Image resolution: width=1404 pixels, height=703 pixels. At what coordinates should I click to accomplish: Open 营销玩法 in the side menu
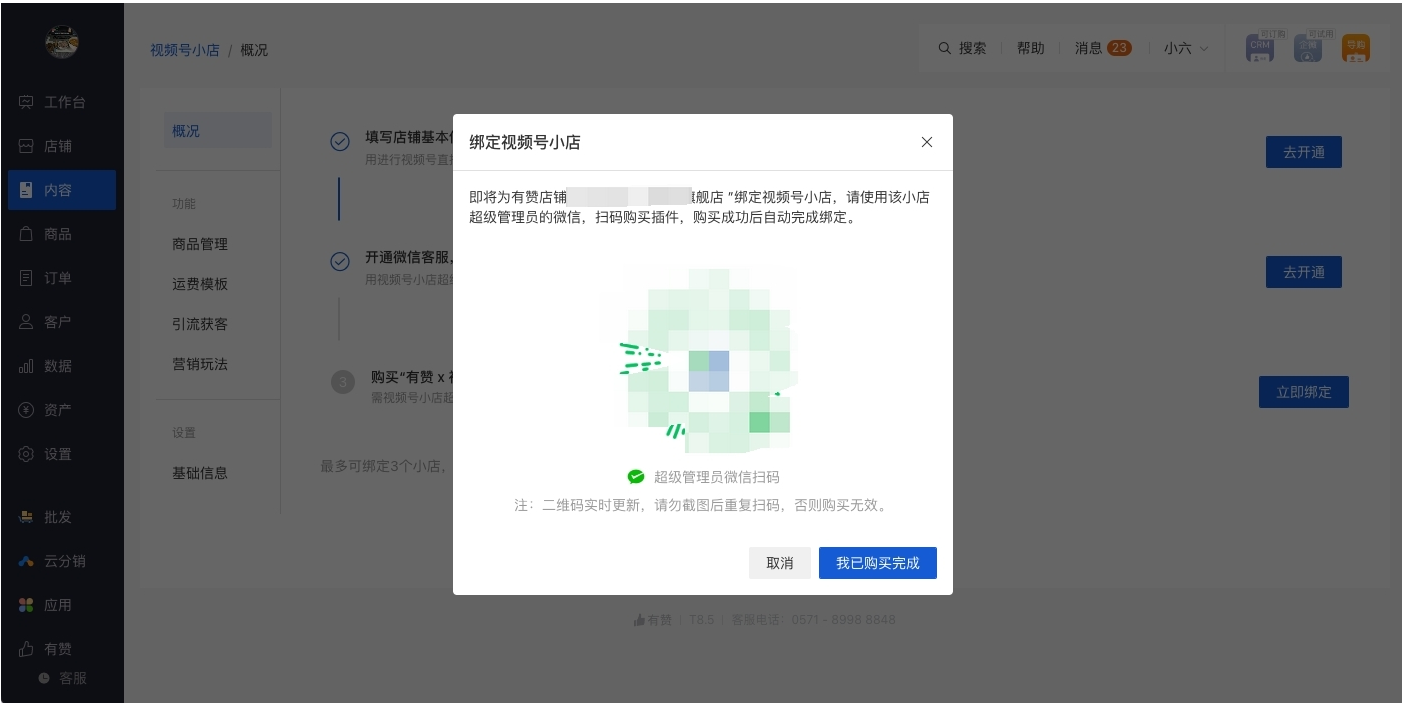coord(200,364)
